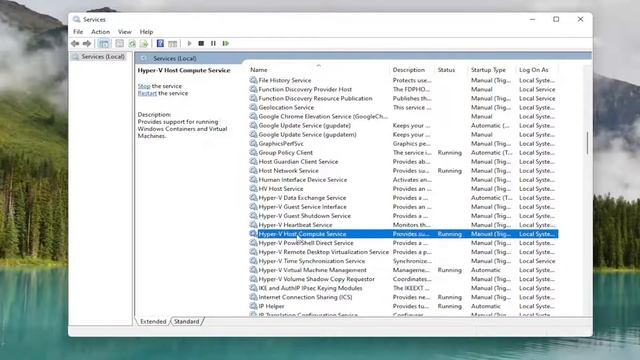Image resolution: width=640 pixels, height=360 pixels.
Task: Click the GraphicsPerfSvc gear icon
Action: pyautogui.click(x=253, y=143)
